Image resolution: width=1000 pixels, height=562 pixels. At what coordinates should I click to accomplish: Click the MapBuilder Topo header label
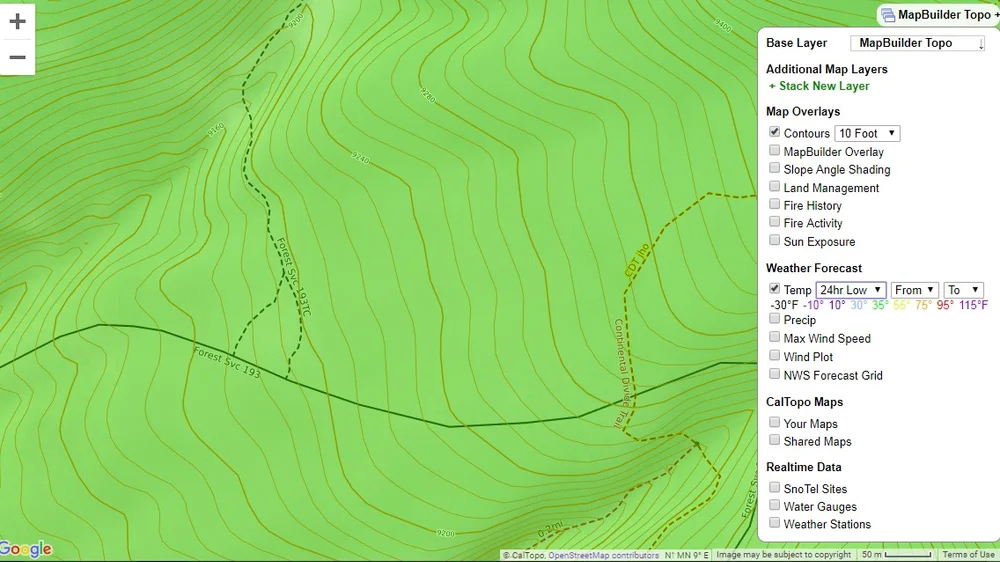tap(945, 15)
